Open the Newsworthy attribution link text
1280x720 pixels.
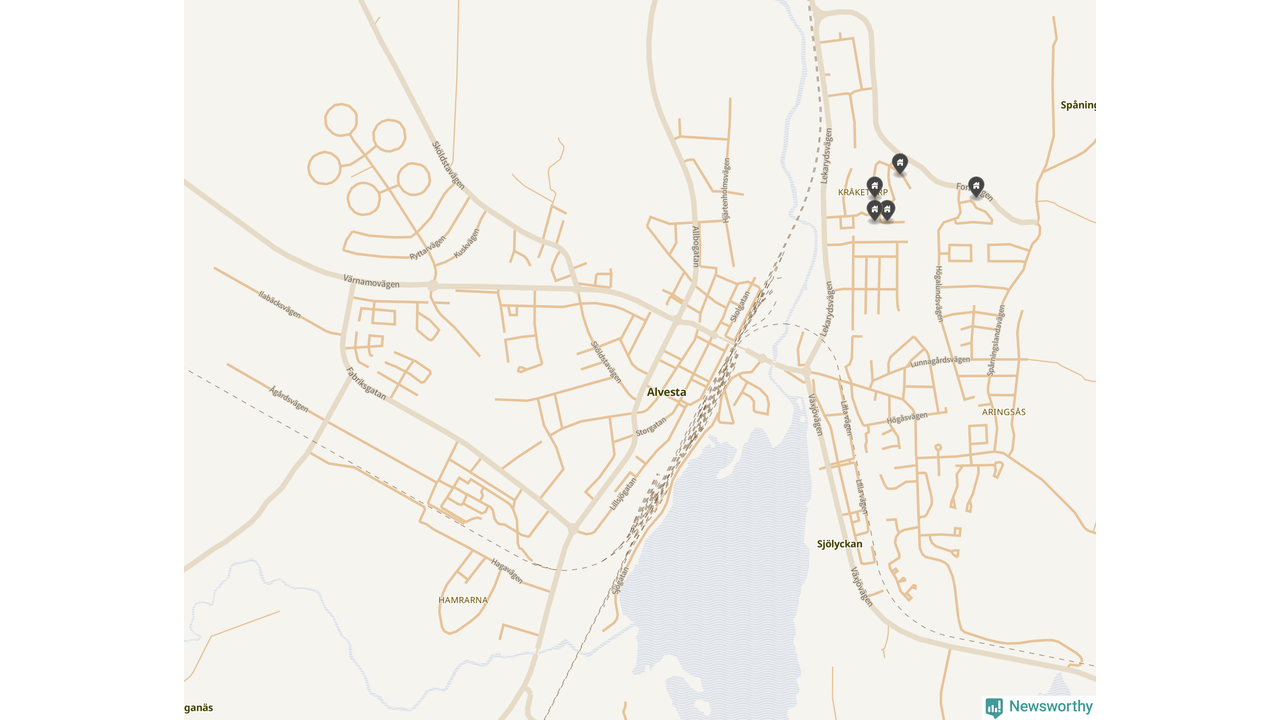[x=1051, y=707]
